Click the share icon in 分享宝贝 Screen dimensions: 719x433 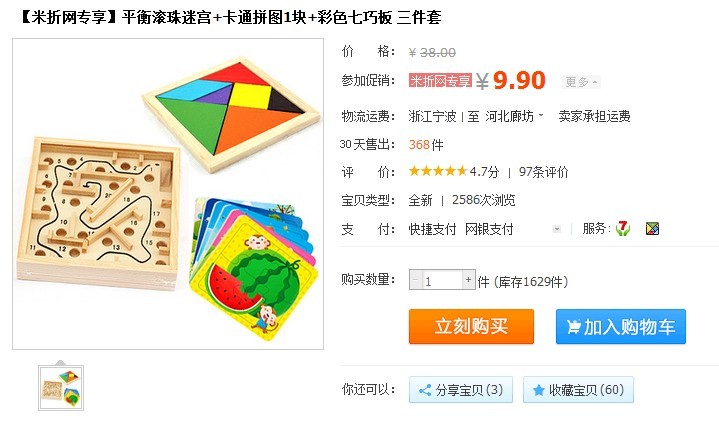[x=425, y=390]
